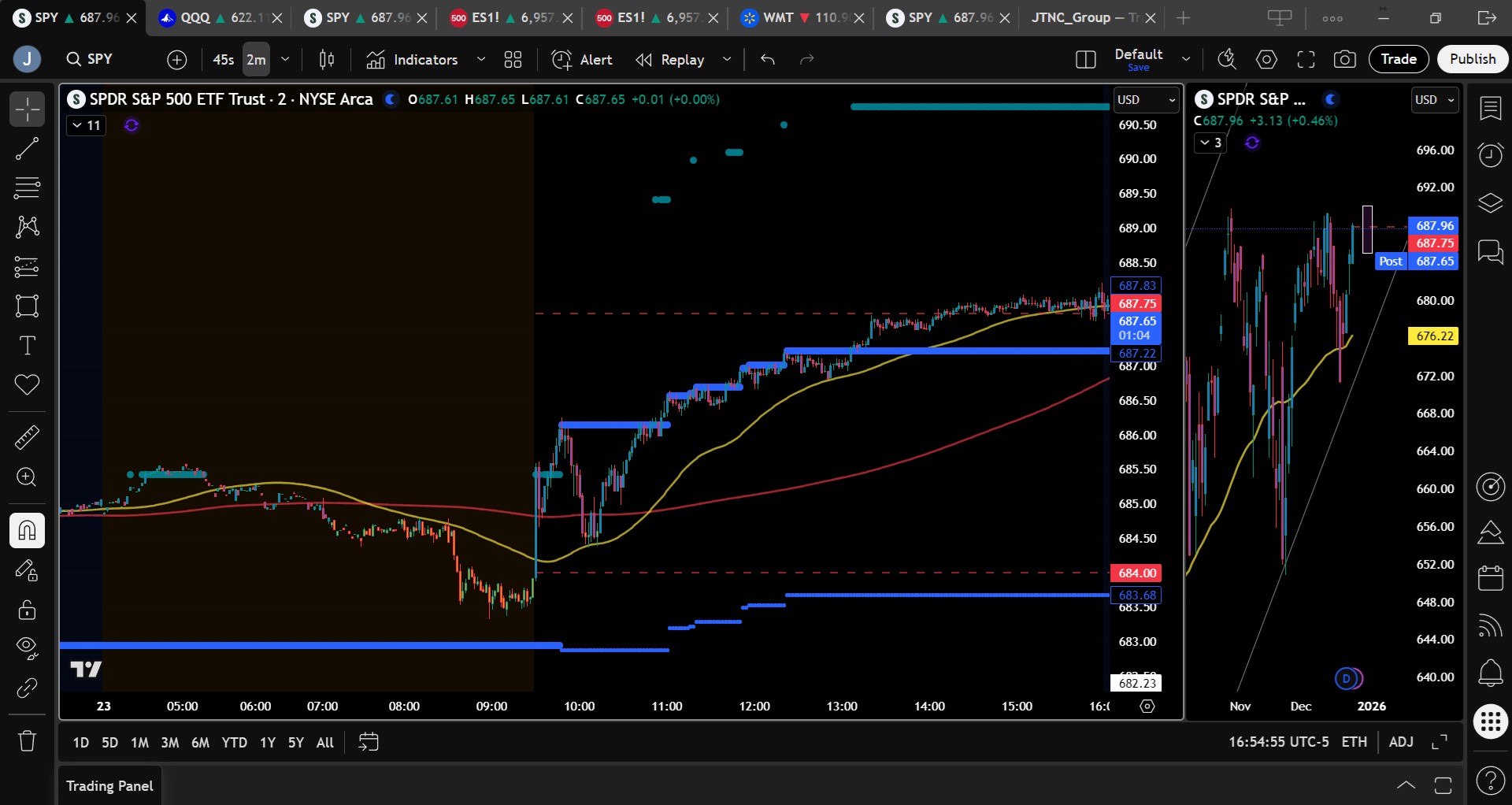Remove drawings with the trash icon
The height and width of the screenshot is (805, 1512).
click(x=27, y=740)
